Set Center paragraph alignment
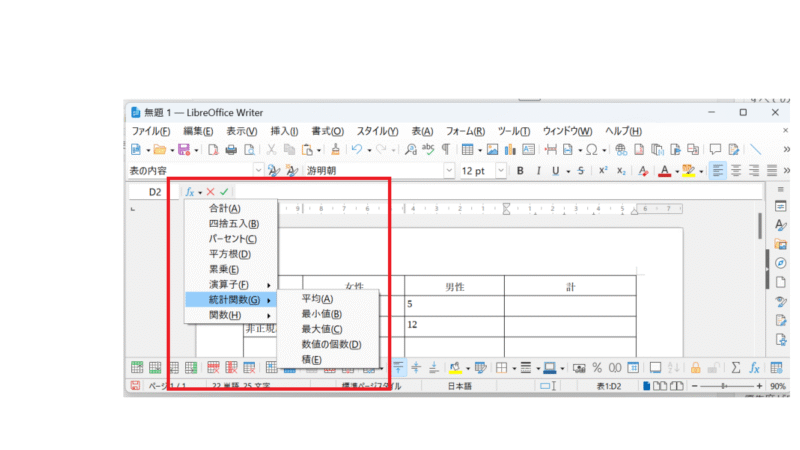800x450 pixels. pos(736,171)
